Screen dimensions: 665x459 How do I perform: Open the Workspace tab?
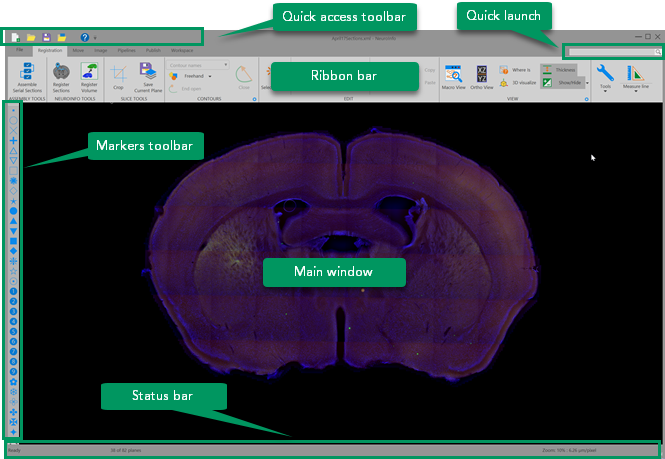tap(182, 48)
